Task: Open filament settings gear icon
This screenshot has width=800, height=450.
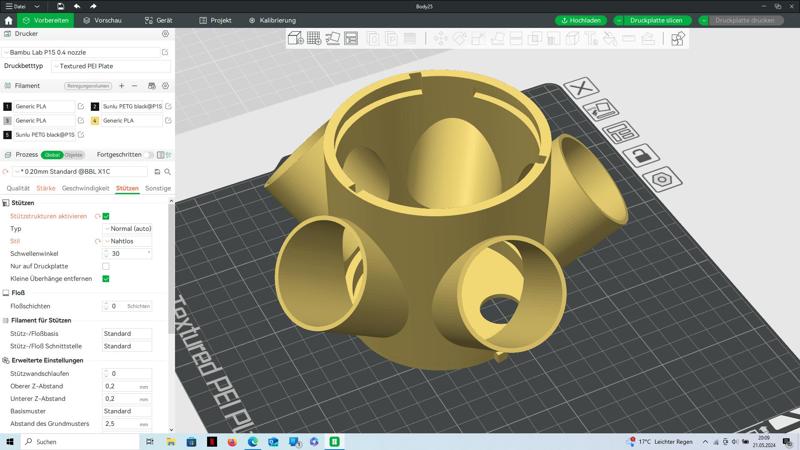Action: click(x=165, y=86)
